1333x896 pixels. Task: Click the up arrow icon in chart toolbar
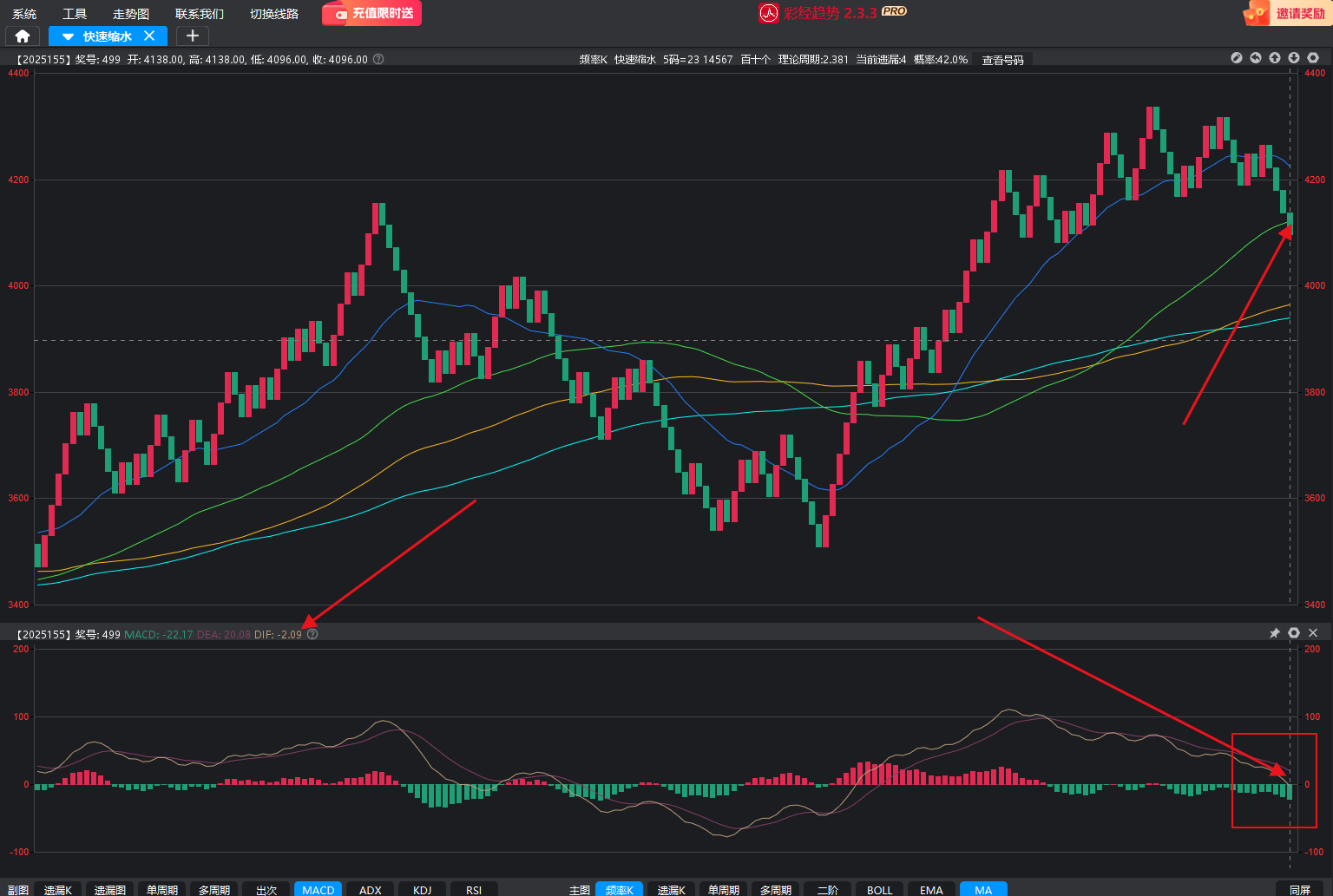[1275, 58]
